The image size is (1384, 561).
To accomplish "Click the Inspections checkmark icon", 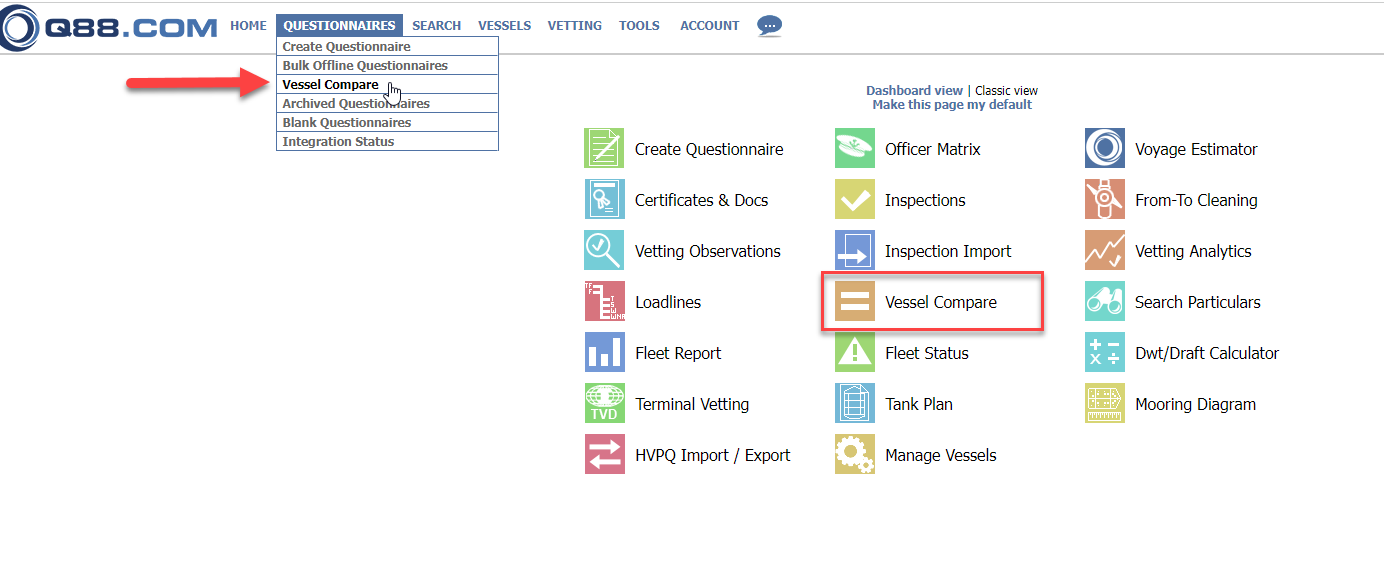I will click(x=854, y=199).
